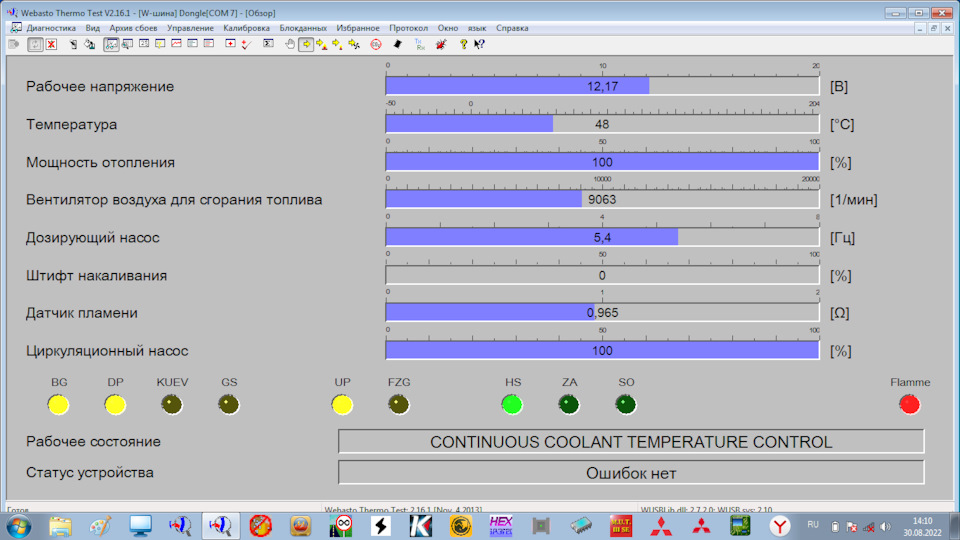This screenshot has height=540, width=960.
Task: Click the dark KUEV indicator lamp
Action: 171,405
